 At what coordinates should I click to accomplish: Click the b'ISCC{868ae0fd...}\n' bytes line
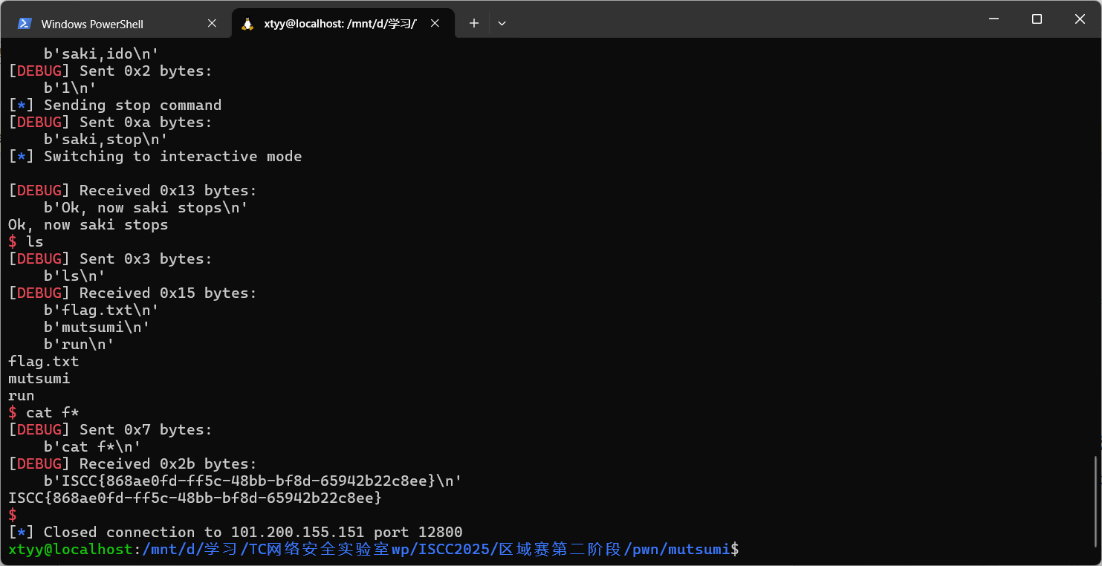coord(252,481)
